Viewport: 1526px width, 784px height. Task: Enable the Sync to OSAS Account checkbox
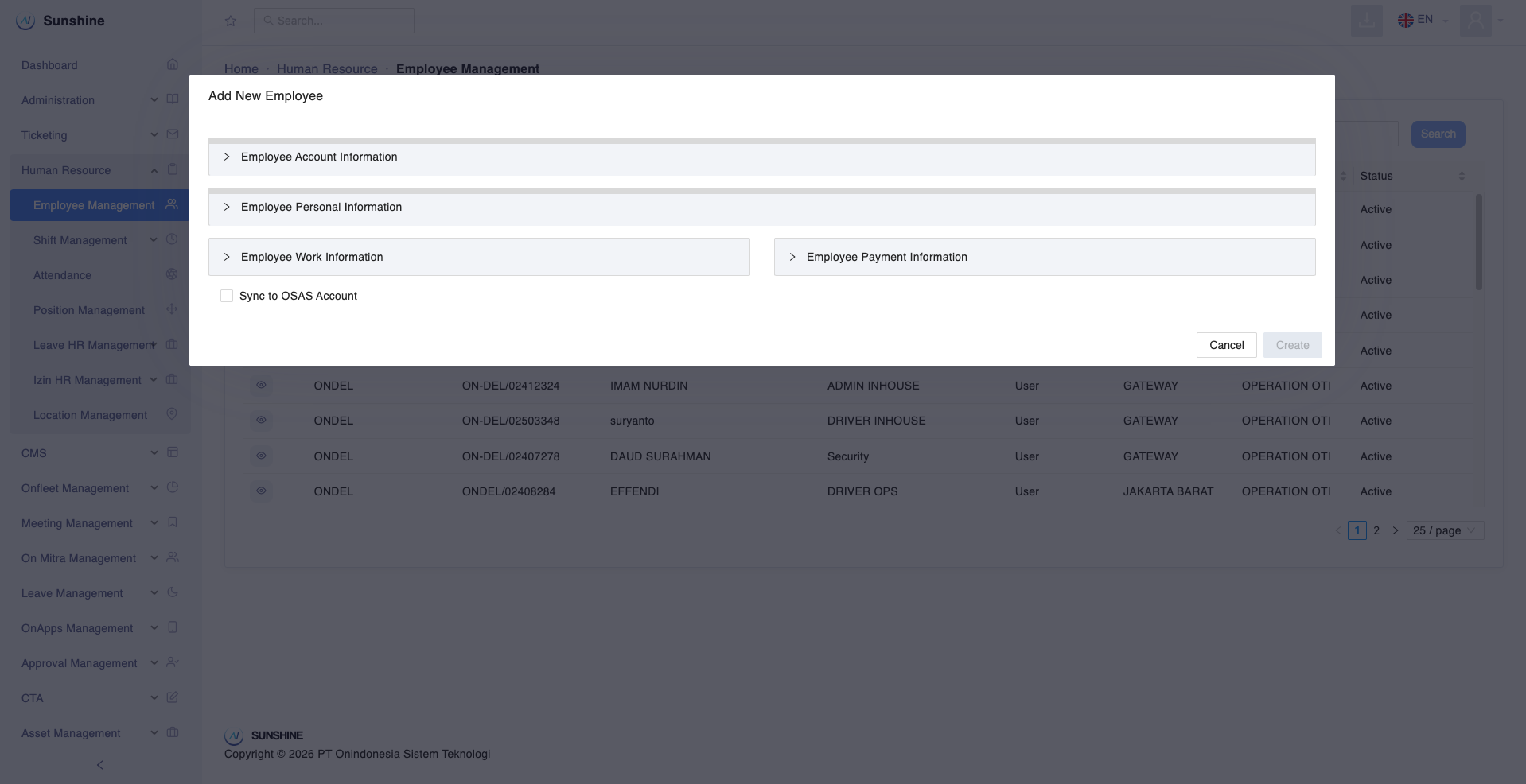click(x=227, y=296)
